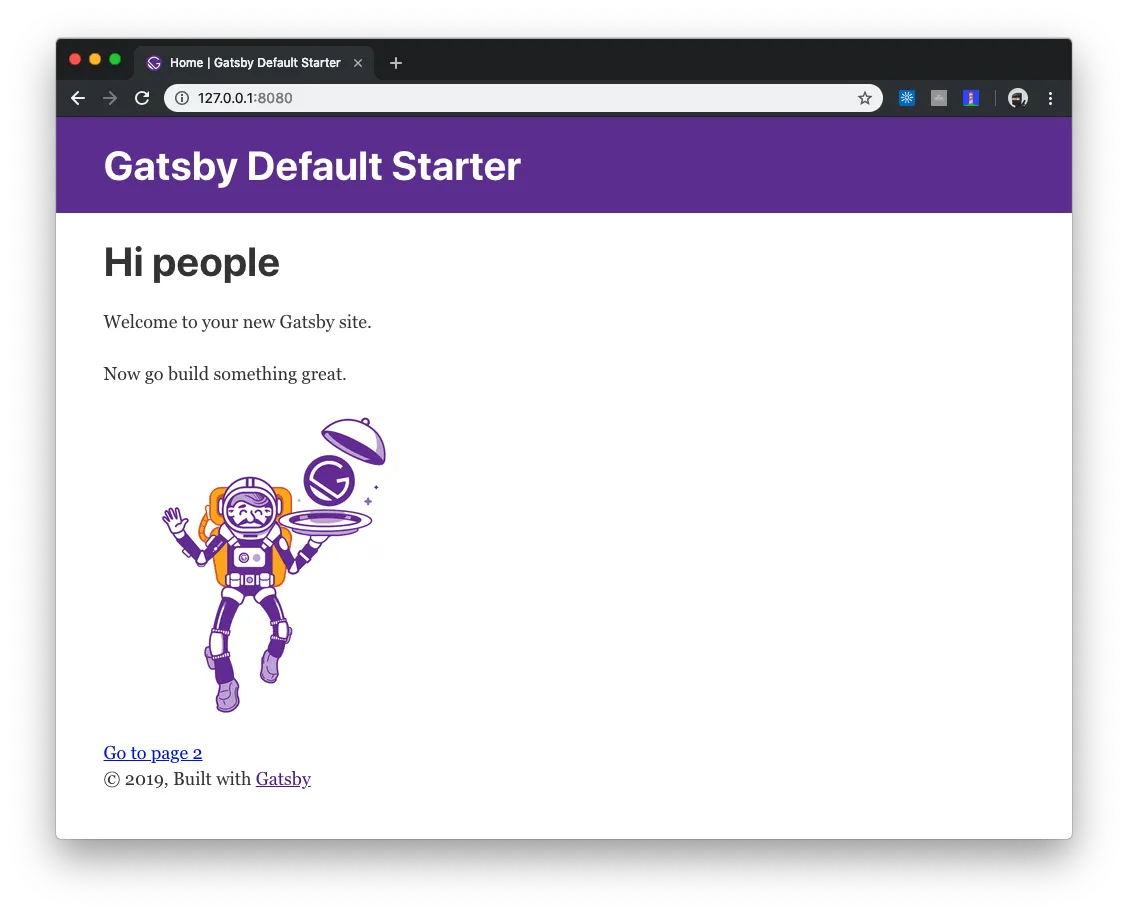Open the user profile avatar
1128x913 pixels.
(1018, 98)
